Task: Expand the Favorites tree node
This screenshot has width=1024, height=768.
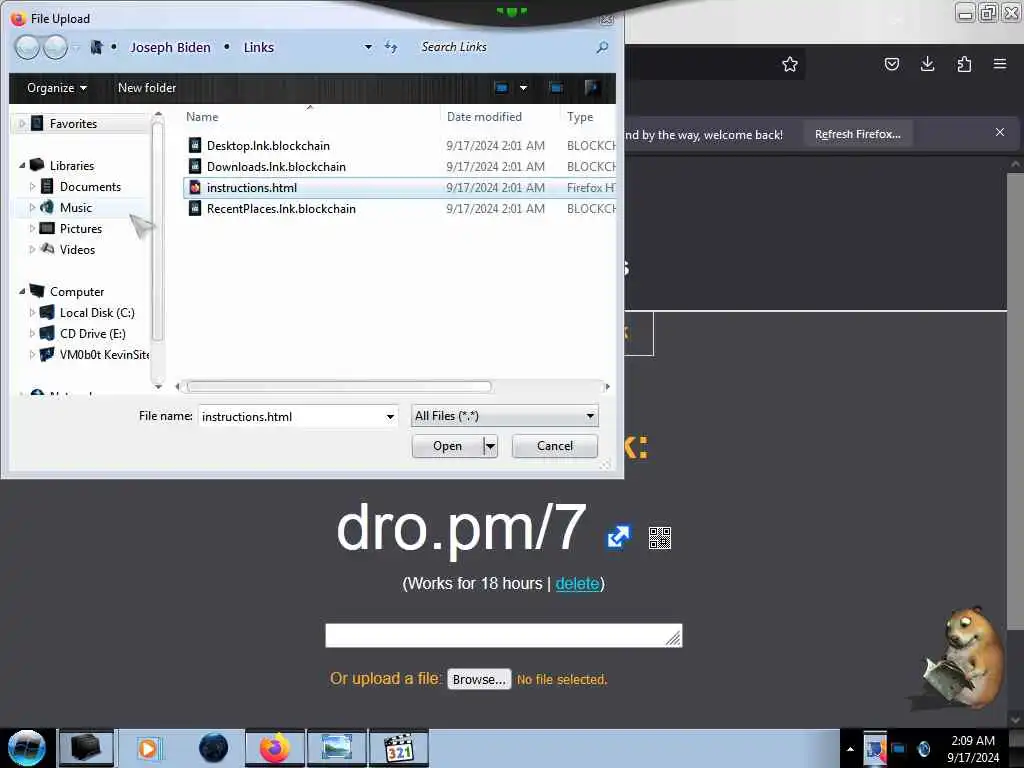Action: click(22, 123)
